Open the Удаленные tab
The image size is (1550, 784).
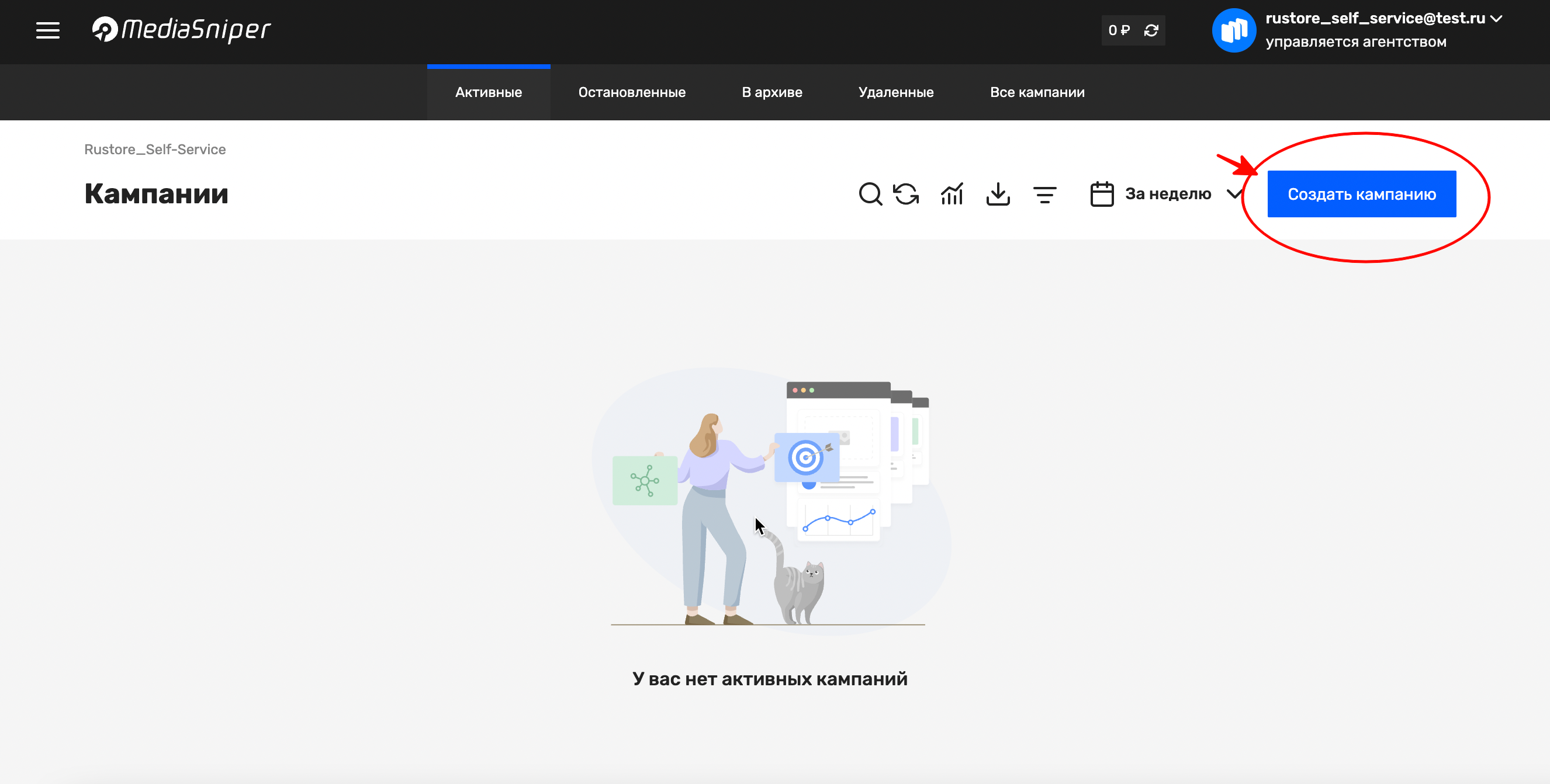(896, 92)
